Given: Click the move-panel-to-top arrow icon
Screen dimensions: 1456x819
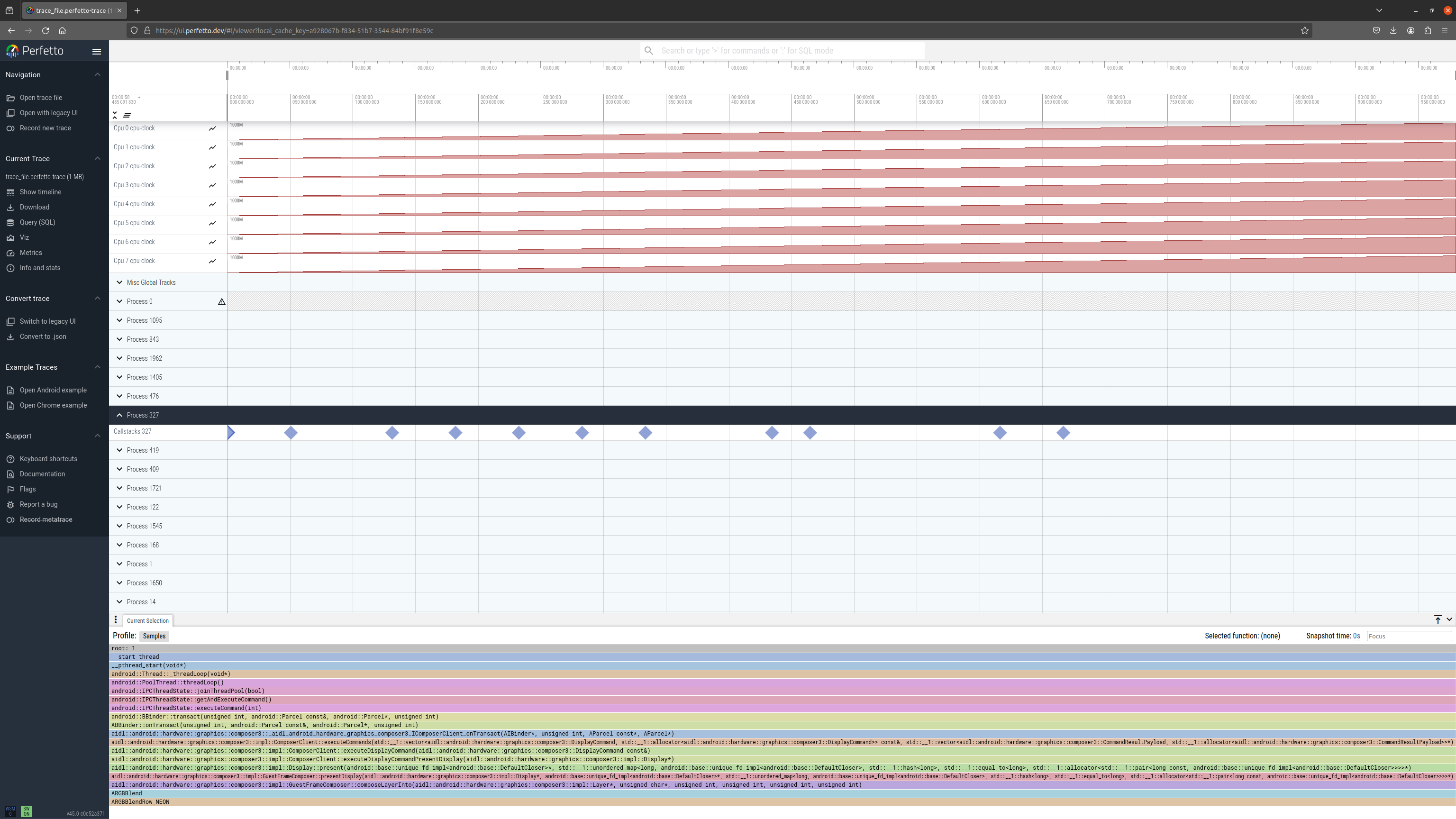Looking at the screenshot, I should (1438, 620).
